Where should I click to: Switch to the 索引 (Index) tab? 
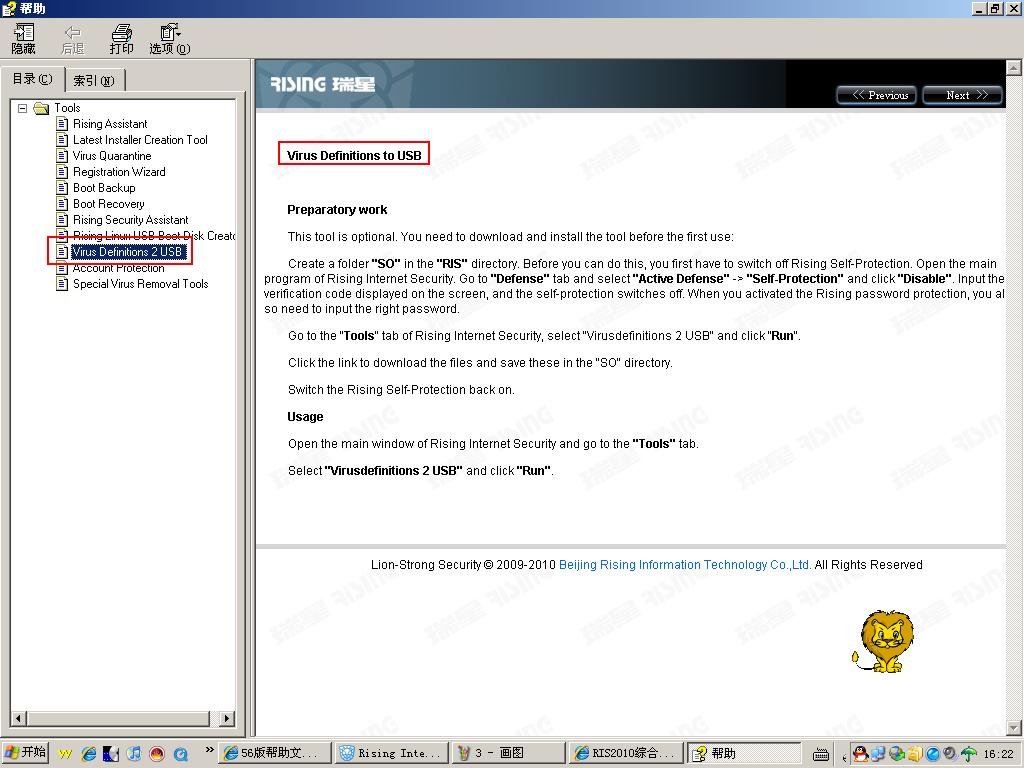coord(94,80)
